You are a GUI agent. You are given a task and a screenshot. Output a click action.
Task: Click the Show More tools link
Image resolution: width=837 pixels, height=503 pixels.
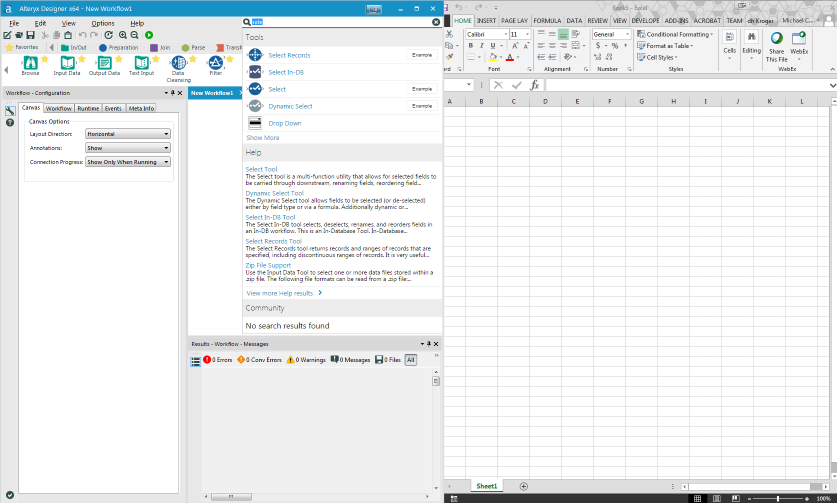click(x=263, y=138)
